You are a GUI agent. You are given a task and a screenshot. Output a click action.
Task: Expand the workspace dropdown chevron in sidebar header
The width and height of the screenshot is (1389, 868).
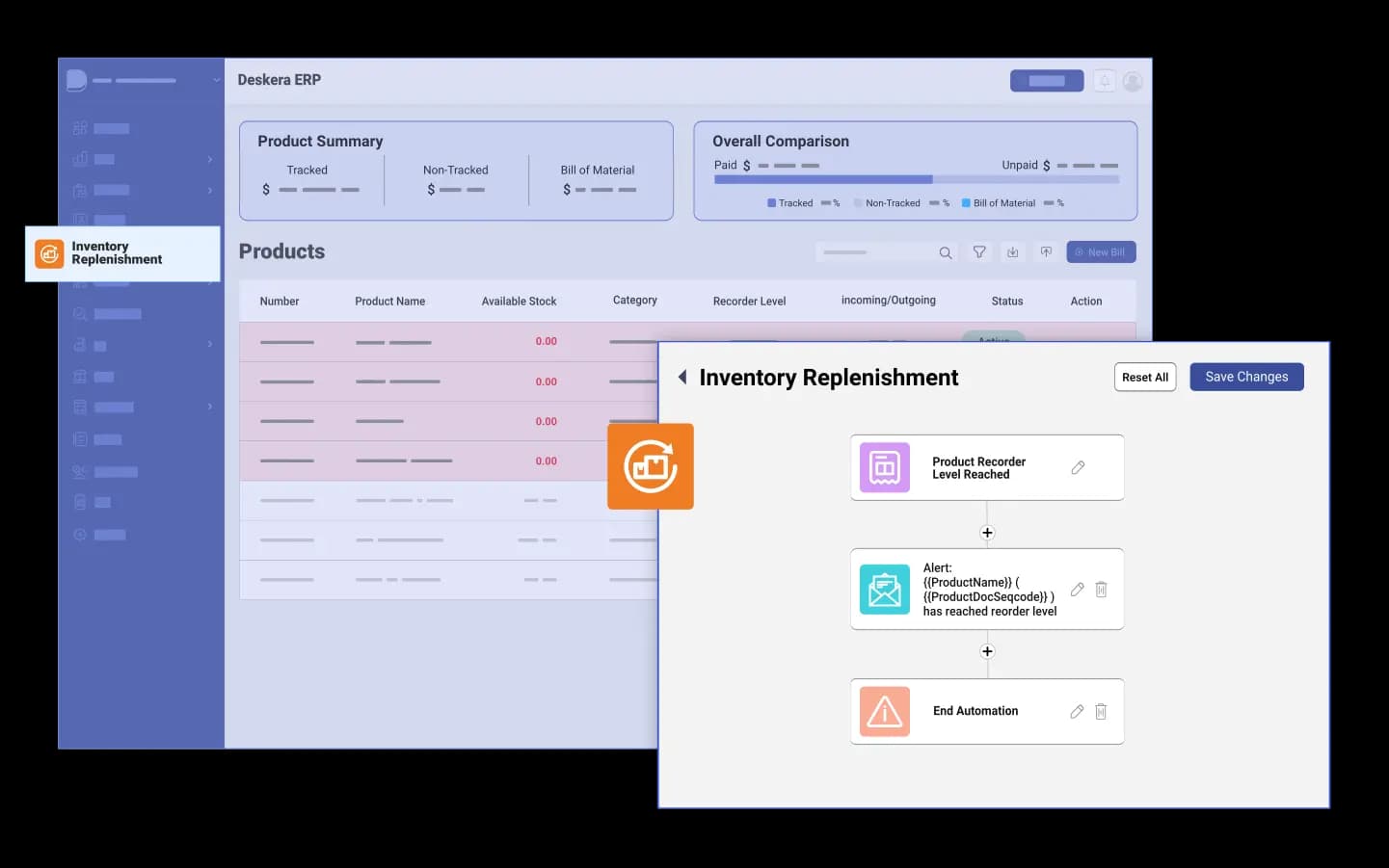[x=216, y=80]
